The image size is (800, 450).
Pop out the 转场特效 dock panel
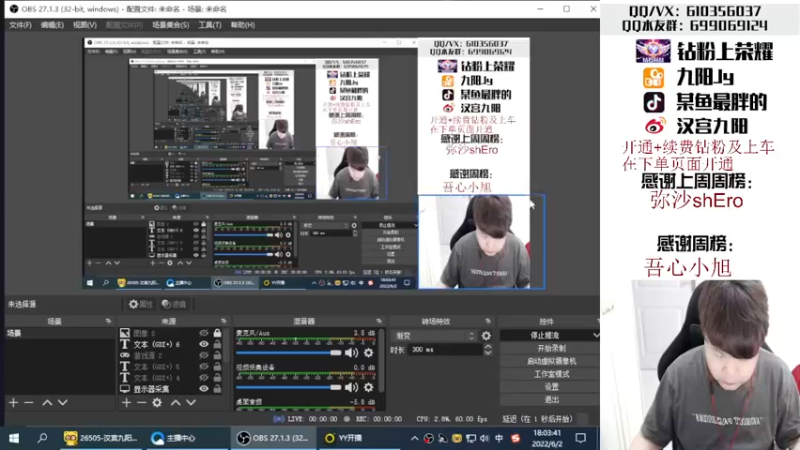[x=488, y=321]
